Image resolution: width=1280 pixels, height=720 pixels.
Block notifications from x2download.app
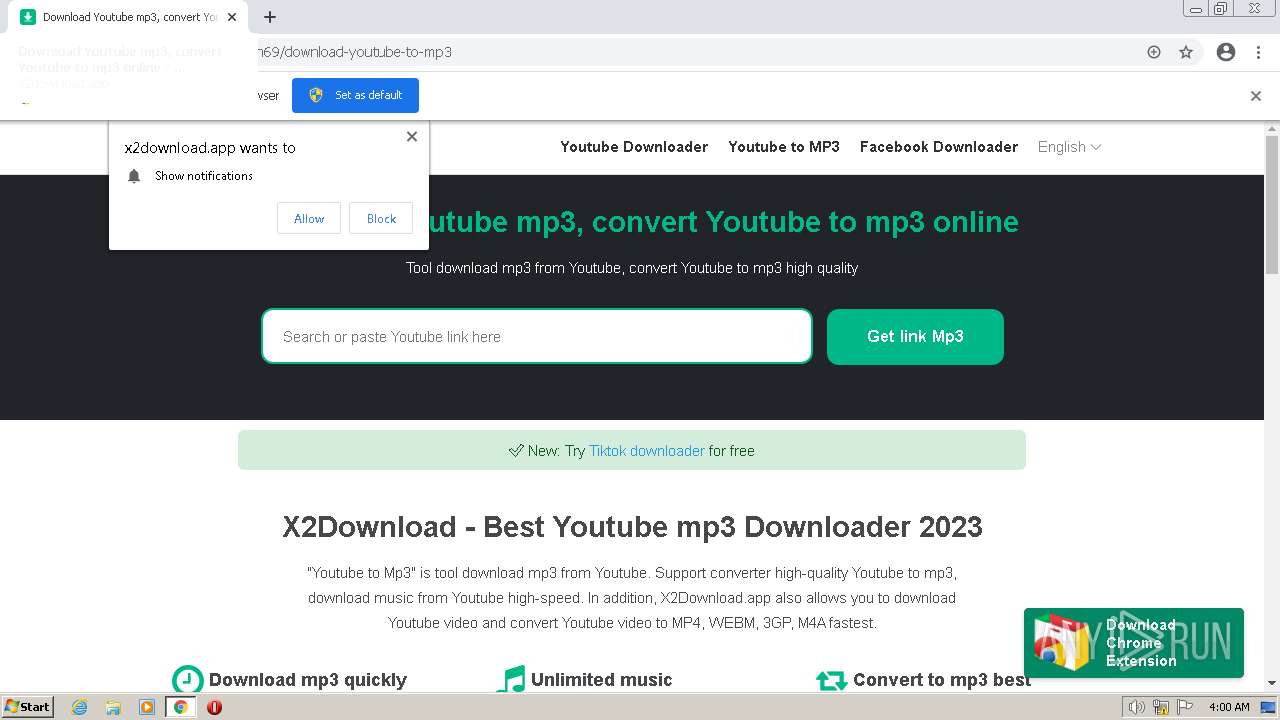(x=381, y=218)
